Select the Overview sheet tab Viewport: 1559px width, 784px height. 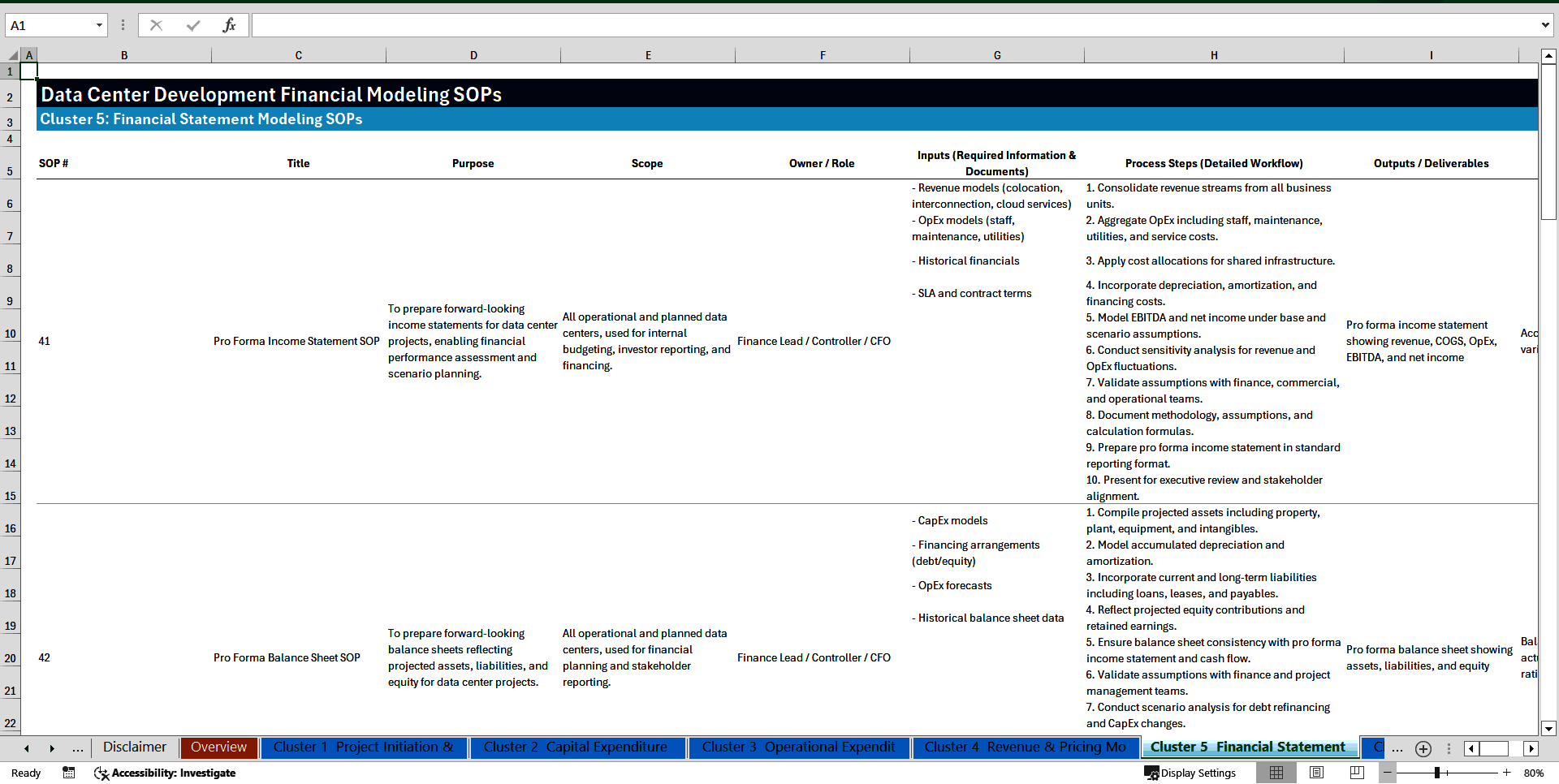click(x=218, y=747)
